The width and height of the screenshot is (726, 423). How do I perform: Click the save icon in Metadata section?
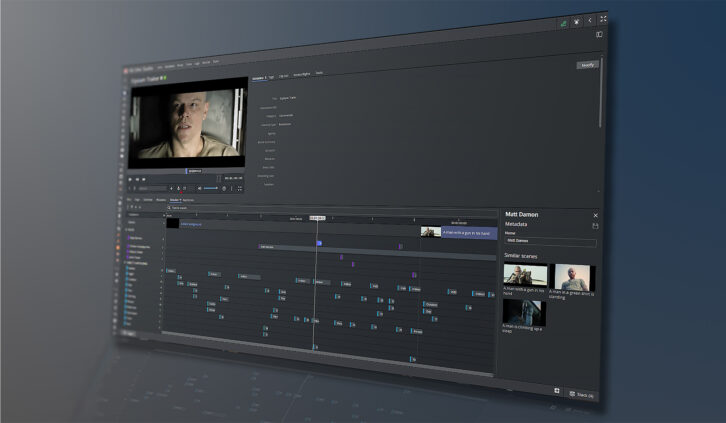point(595,226)
